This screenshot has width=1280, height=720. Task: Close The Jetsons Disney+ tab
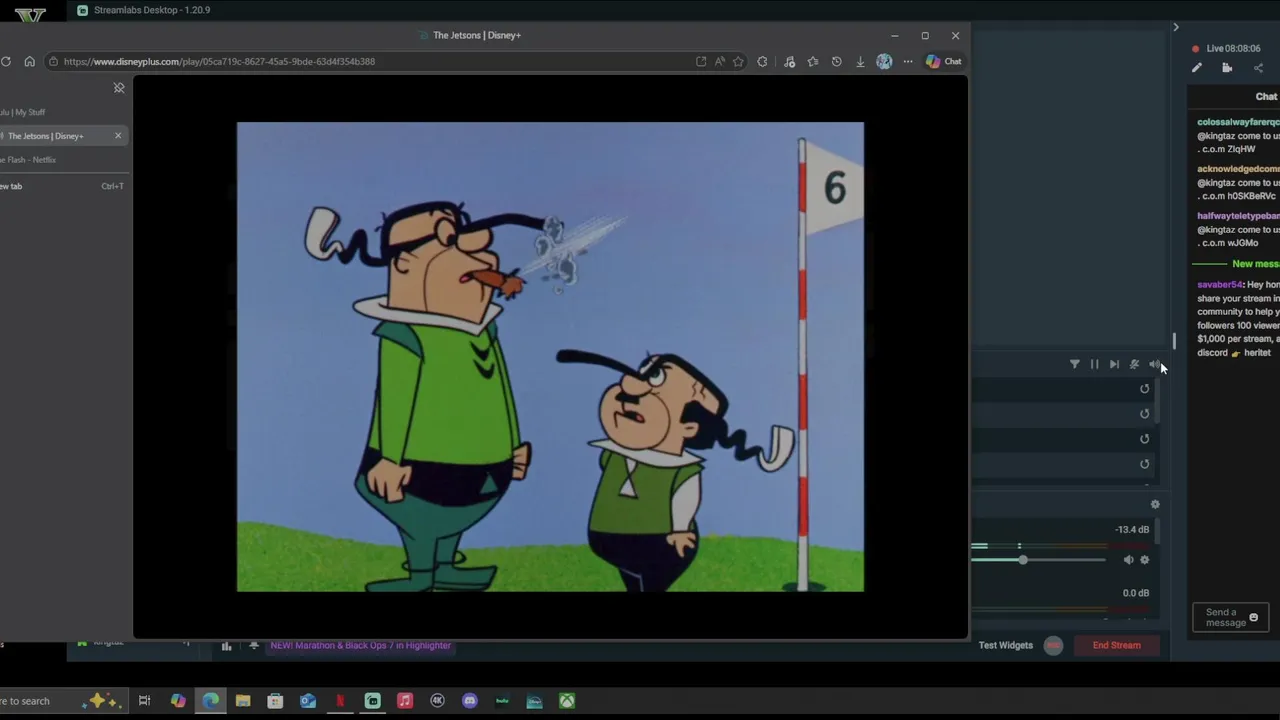tap(118, 136)
